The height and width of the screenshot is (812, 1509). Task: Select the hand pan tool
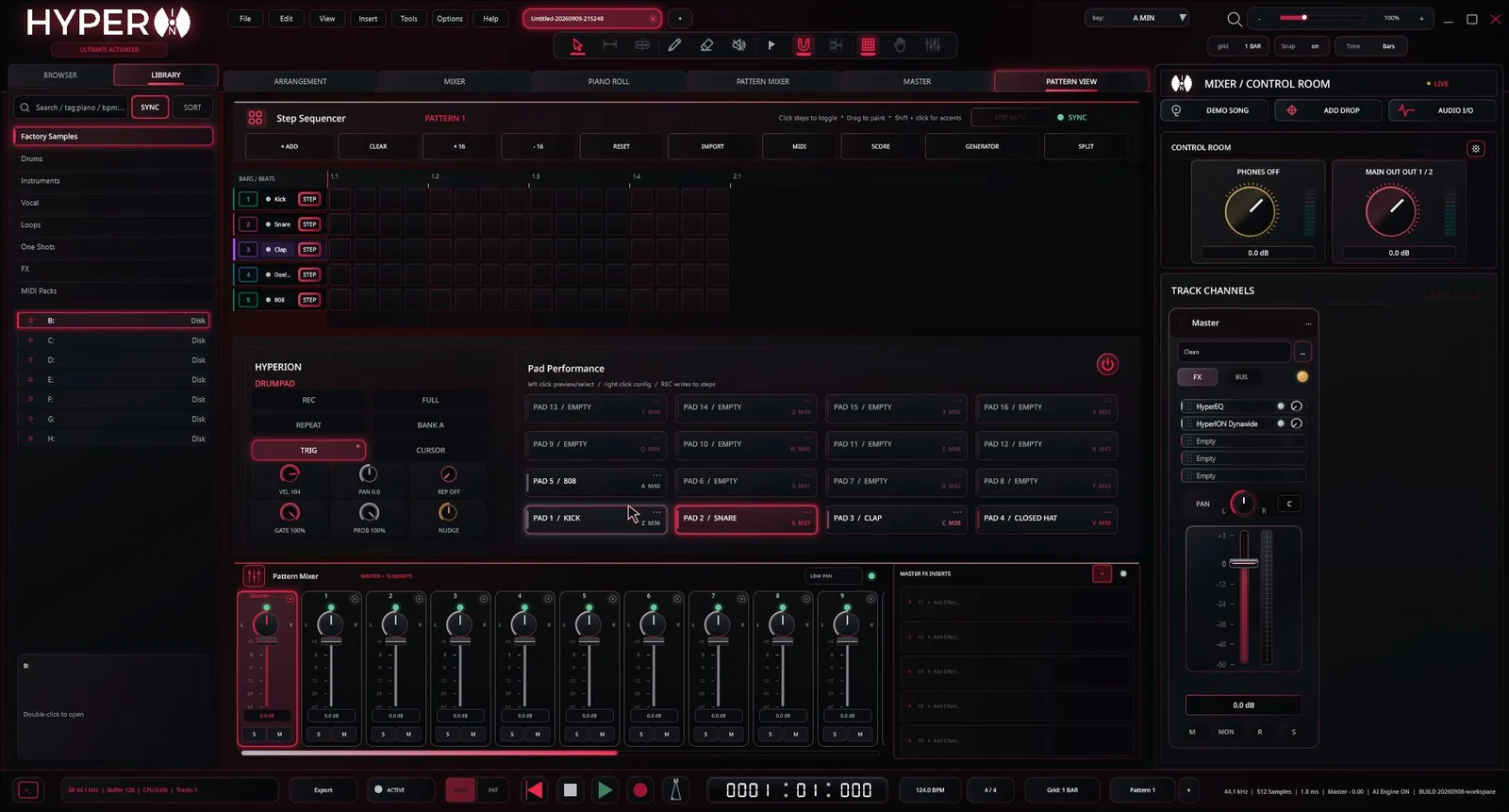click(x=901, y=45)
